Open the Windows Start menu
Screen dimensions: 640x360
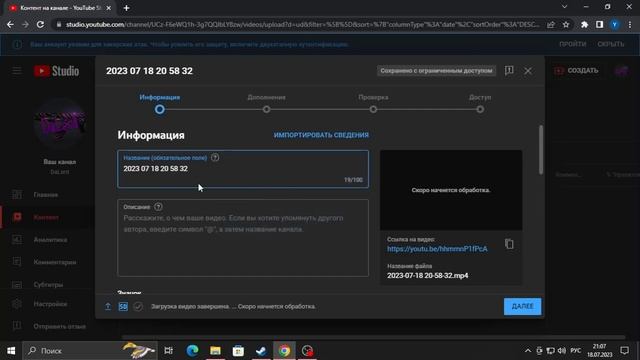(x=11, y=351)
